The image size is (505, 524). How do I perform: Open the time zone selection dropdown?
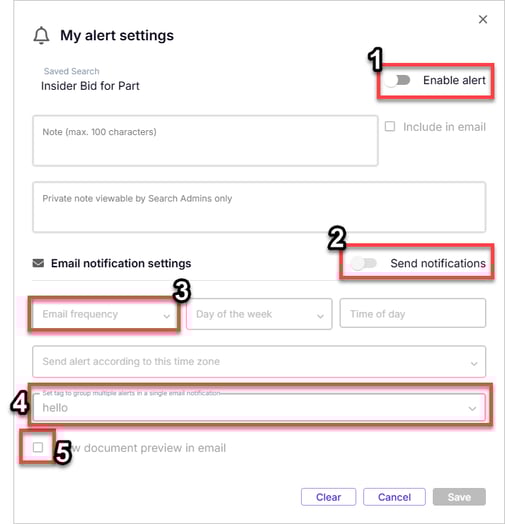pyautogui.click(x=259, y=362)
